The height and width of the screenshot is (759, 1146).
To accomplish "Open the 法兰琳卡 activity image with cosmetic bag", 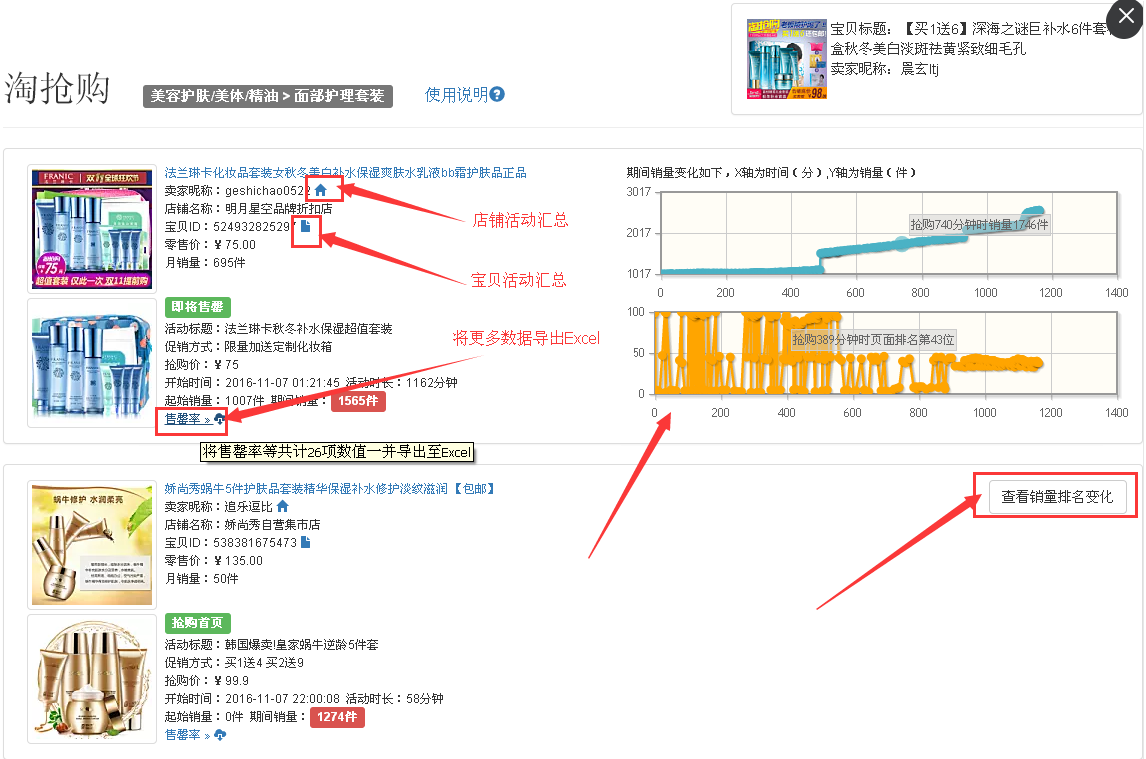I will (92, 363).
